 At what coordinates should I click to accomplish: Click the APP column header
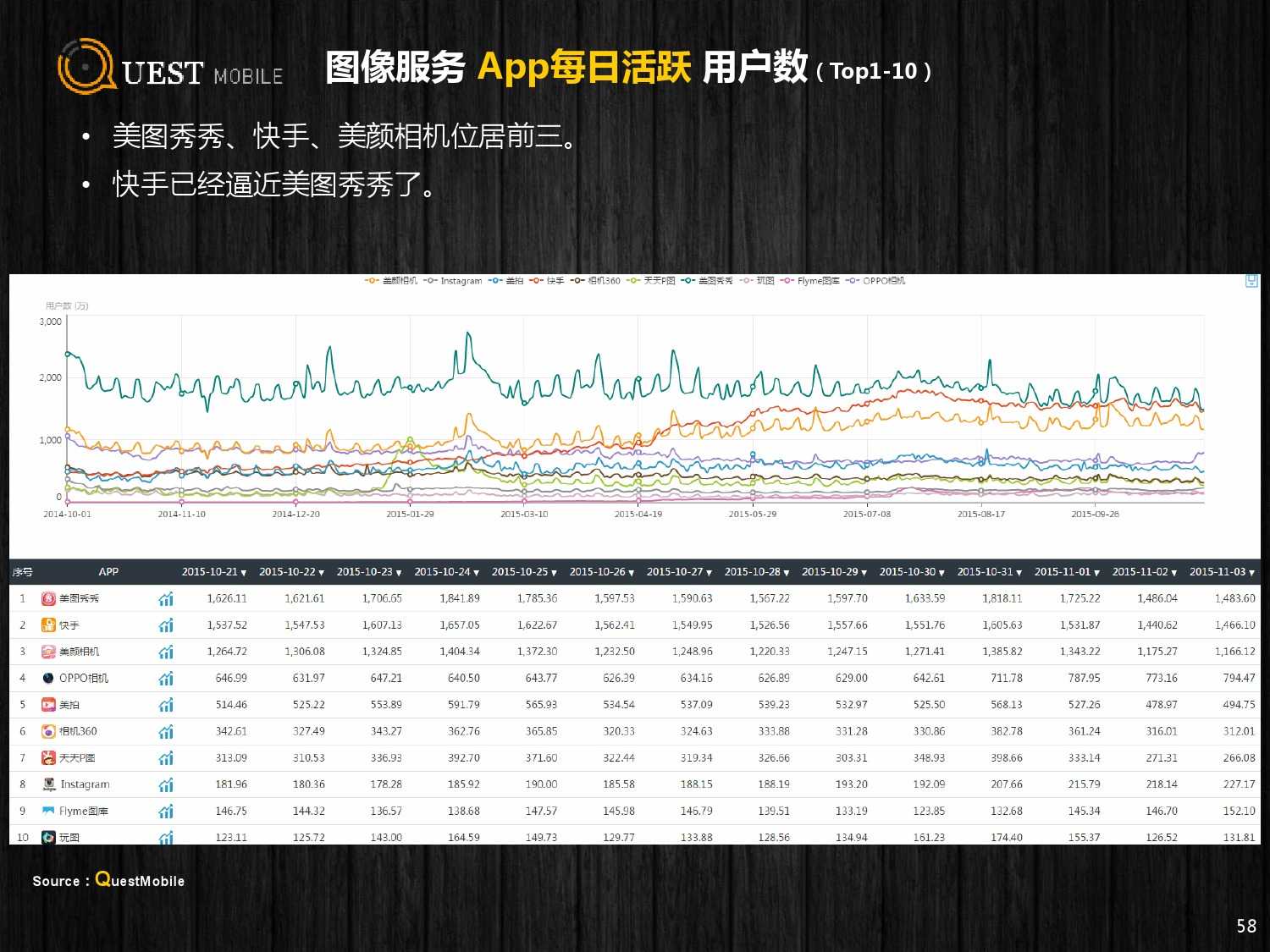108,572
